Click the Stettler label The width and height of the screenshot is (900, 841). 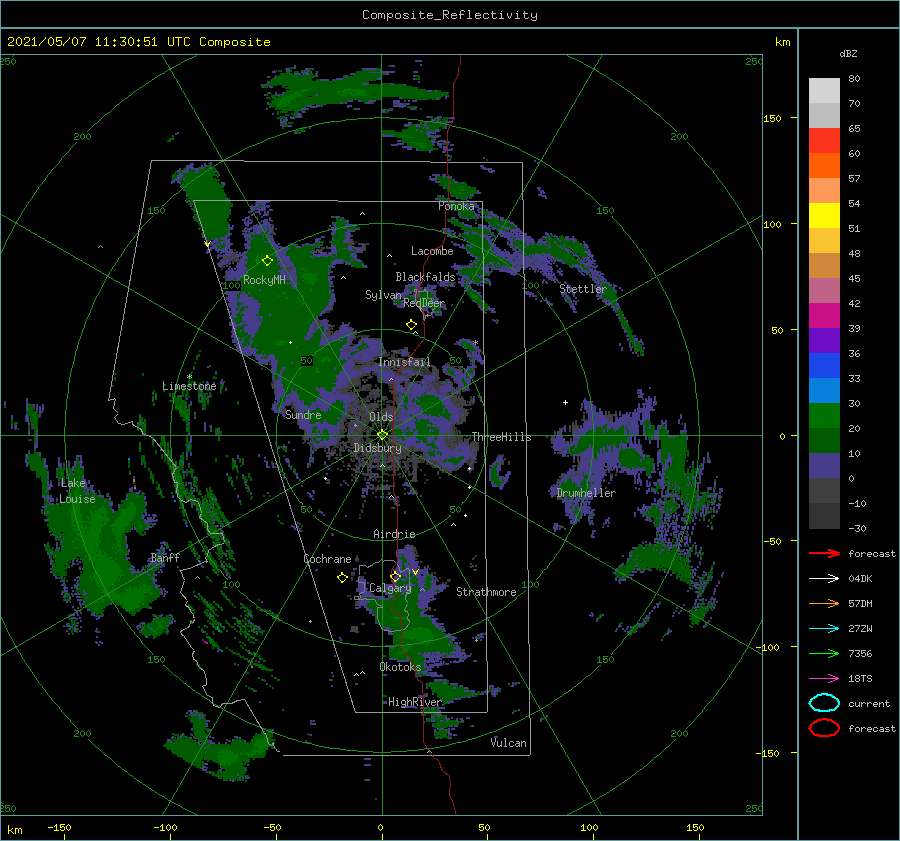tap(583, 289)
